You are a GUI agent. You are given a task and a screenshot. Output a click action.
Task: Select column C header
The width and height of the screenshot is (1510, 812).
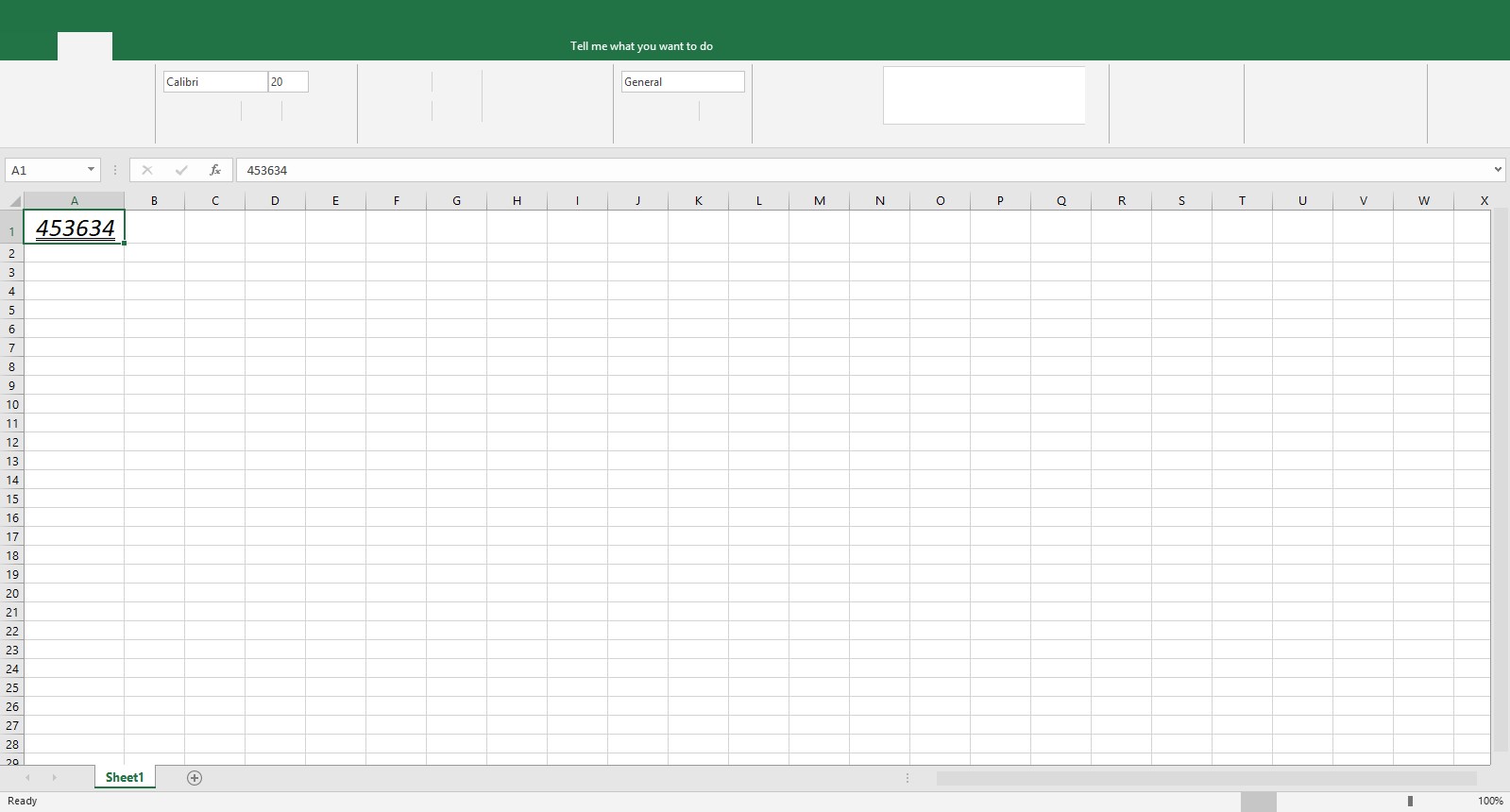[215, 201]
